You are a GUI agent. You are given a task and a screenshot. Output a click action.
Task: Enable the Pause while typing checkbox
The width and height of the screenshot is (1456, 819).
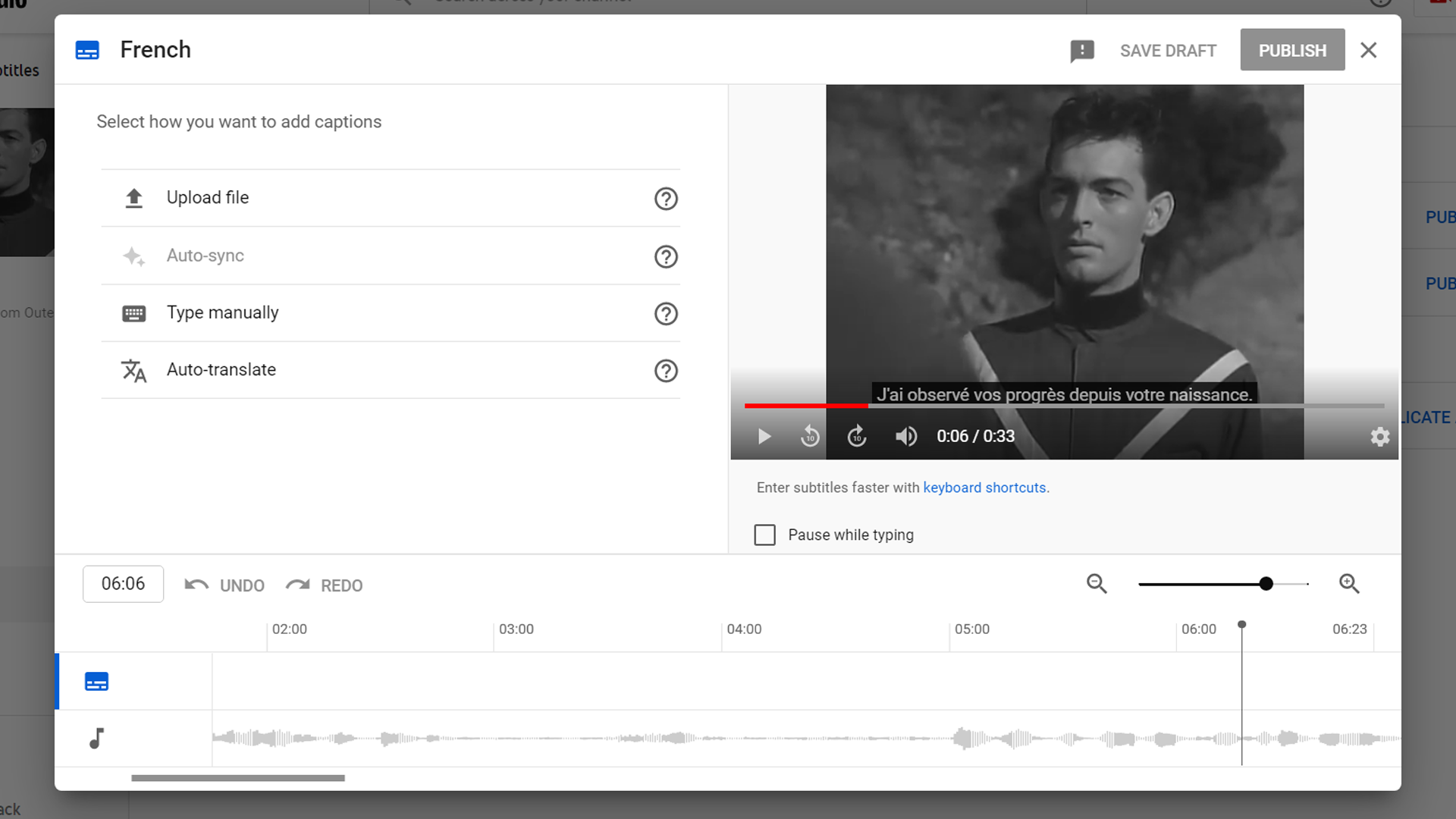pyautogui.click(x=764, y=535)
